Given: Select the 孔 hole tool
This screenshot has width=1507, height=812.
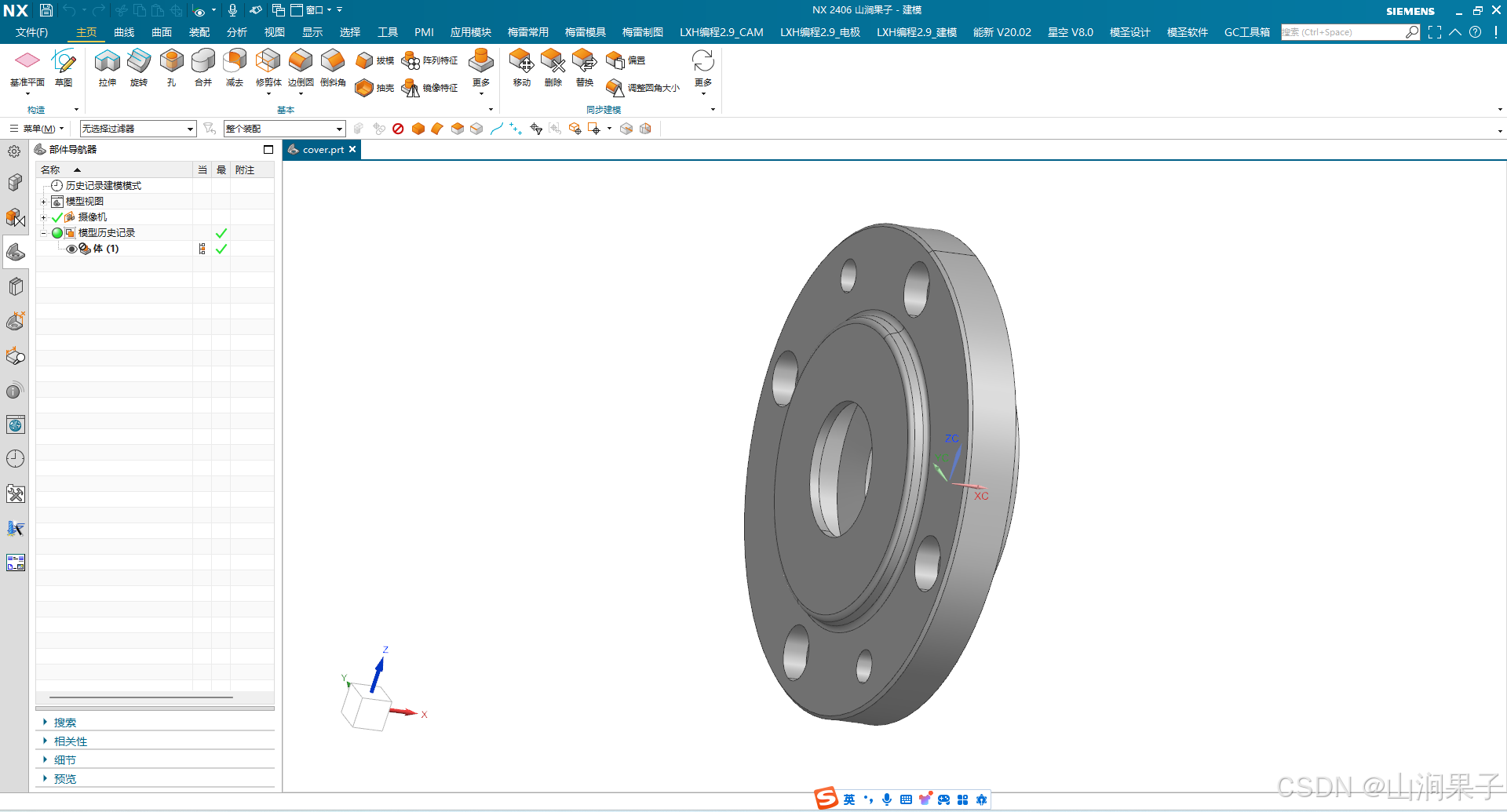Looking at the screenshot, I should tap(171, 68).
